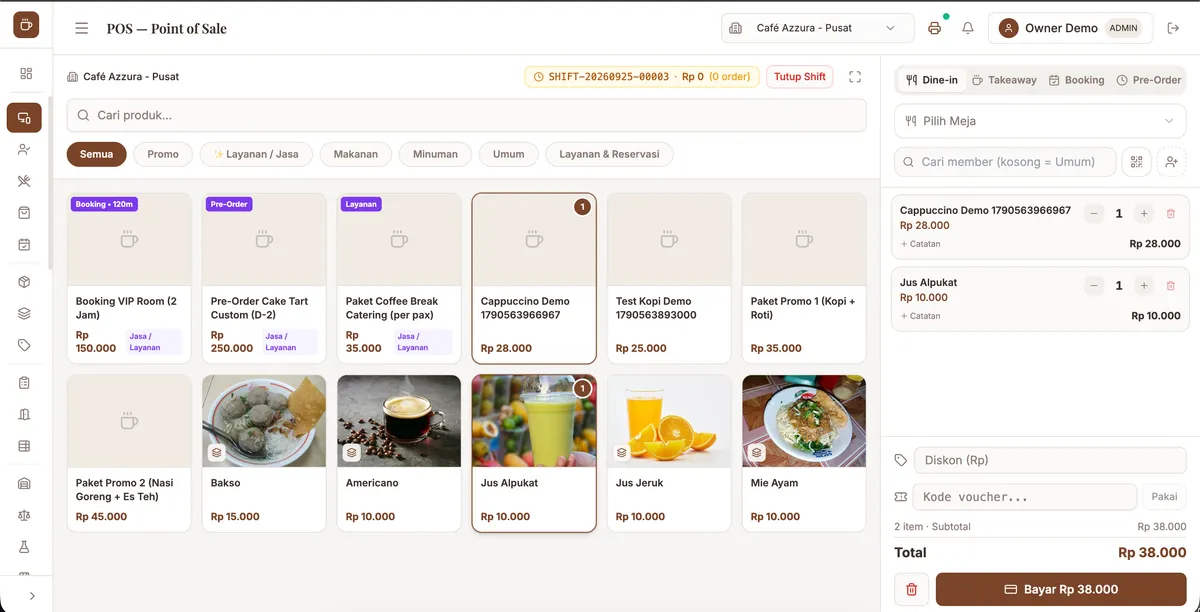Open the shopping bag icon in sidebar
Screen dimensions: 1200x612
click(x=24, y=213)
